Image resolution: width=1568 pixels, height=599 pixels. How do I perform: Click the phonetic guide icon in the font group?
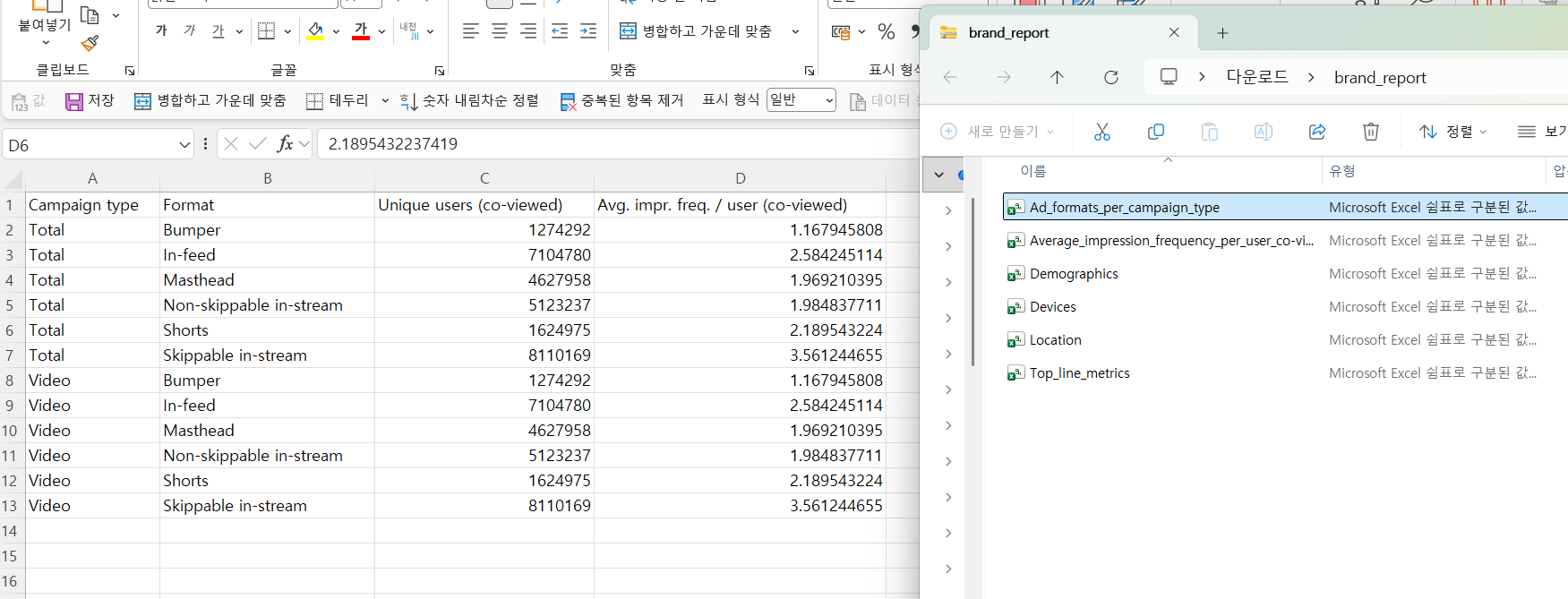point(408,30)
